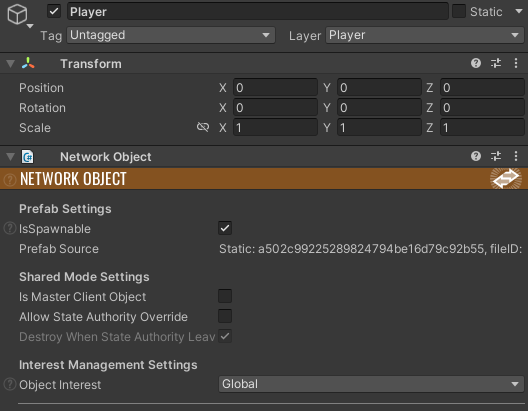
Task: Collapse the Transform component foldout
Action: click(10, 64)
